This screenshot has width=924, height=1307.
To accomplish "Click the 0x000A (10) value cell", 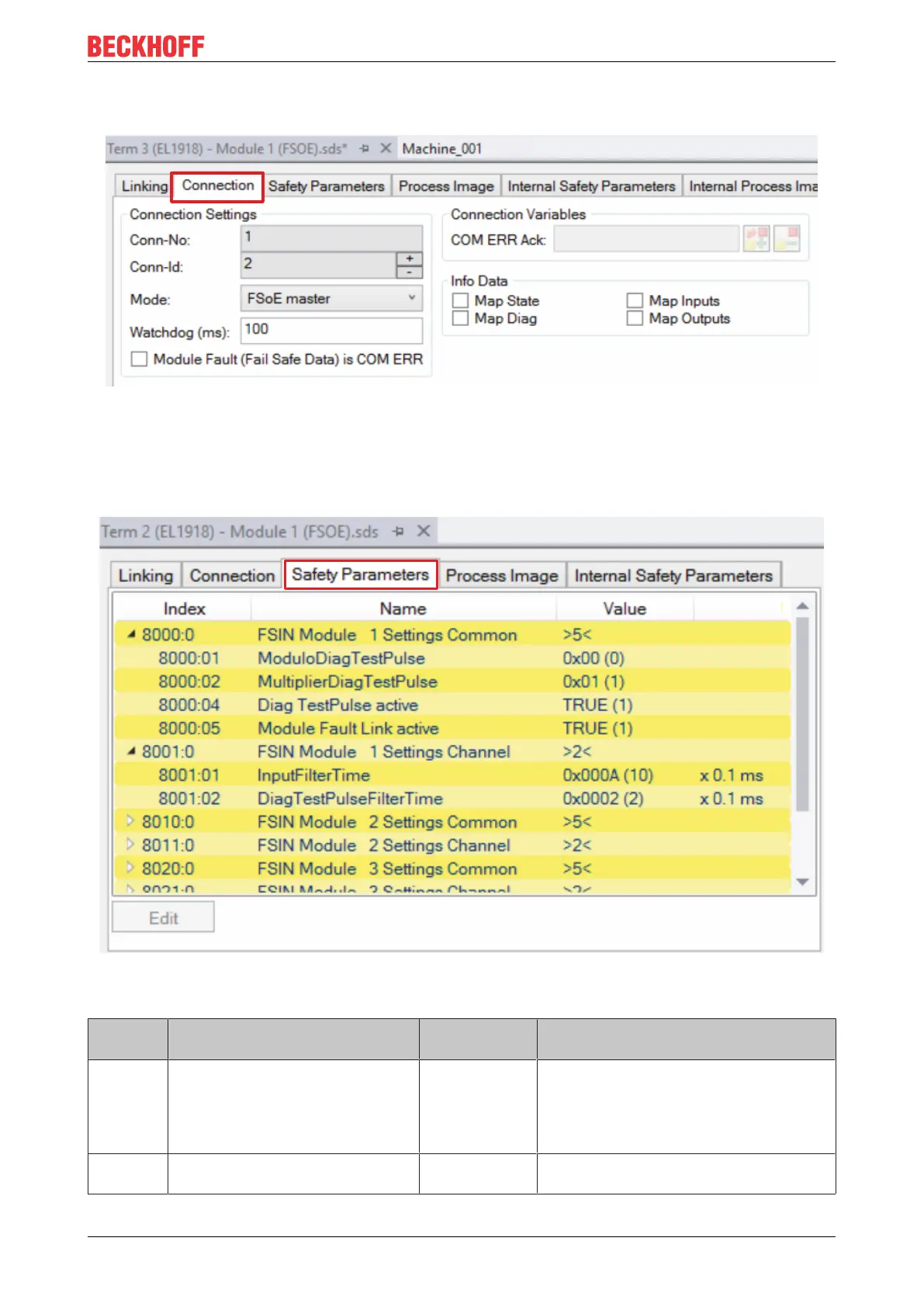I will tap(608, 775).
